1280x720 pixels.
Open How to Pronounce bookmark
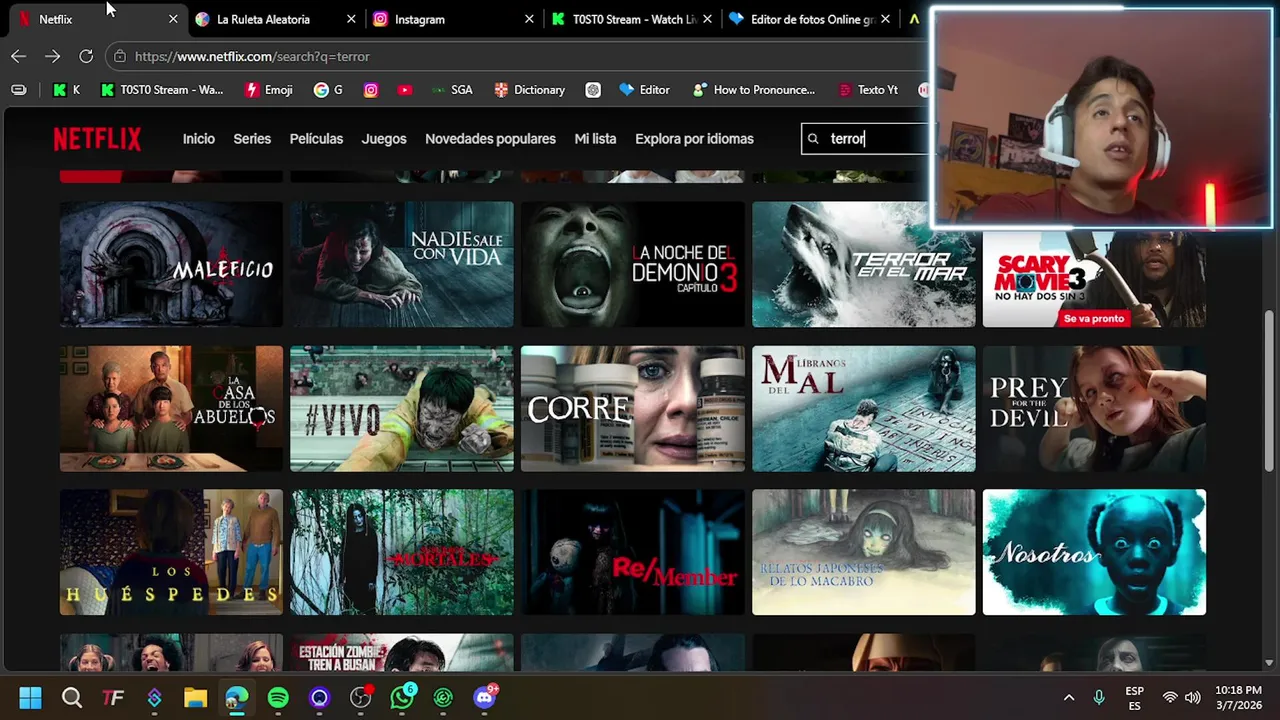pyautogui.click(x=754, y=90)
